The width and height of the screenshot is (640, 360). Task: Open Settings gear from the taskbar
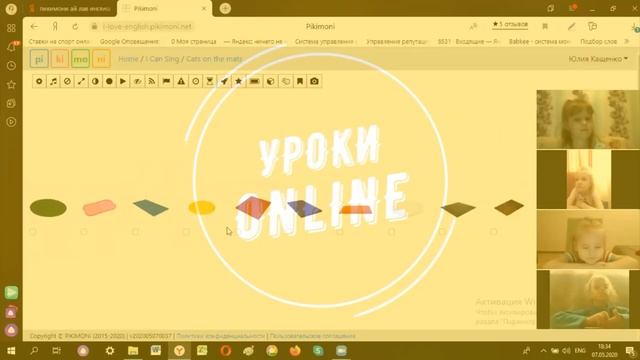click(x=110, y=351)
